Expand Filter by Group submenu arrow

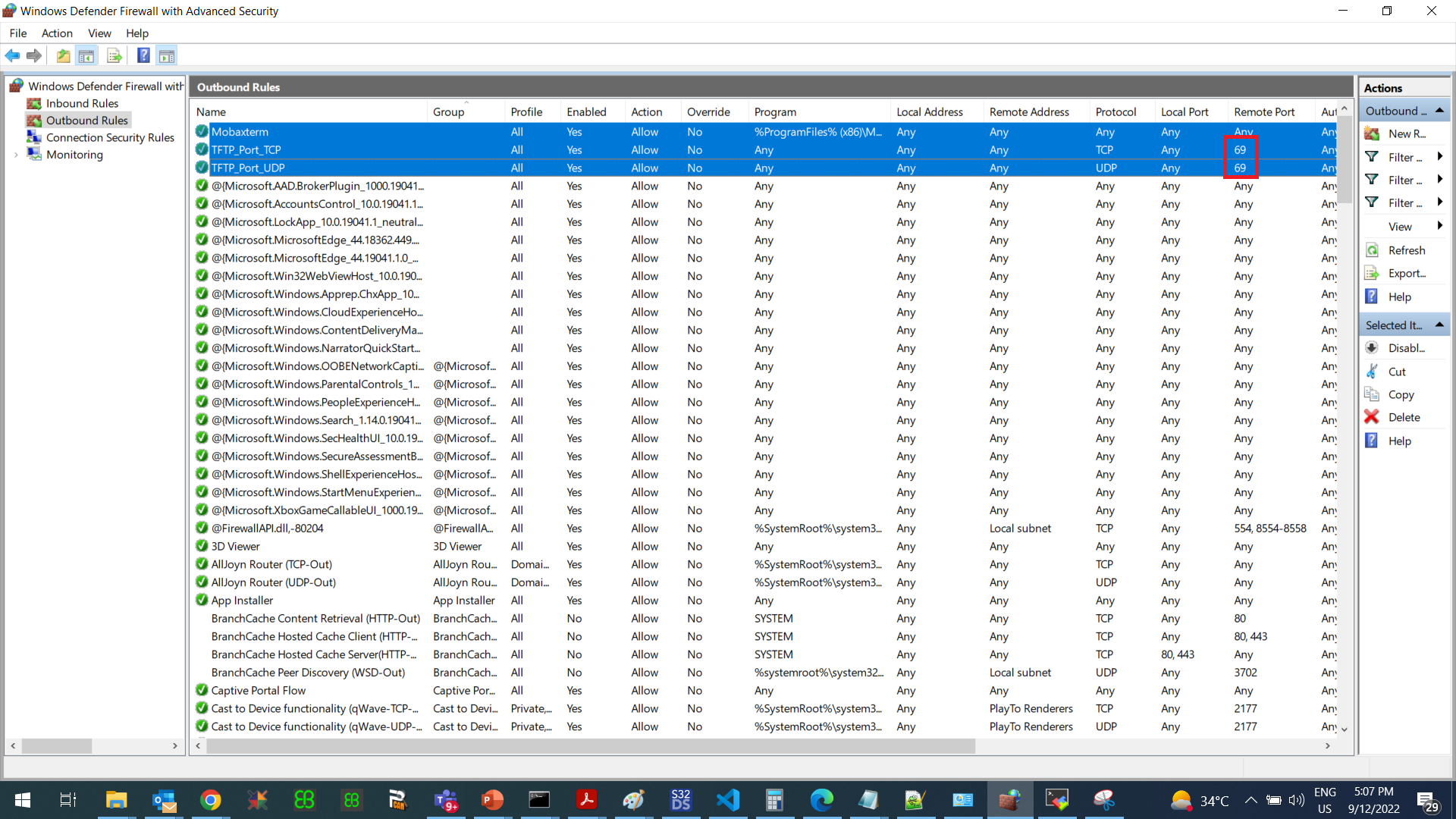(x=1439, y=202)
